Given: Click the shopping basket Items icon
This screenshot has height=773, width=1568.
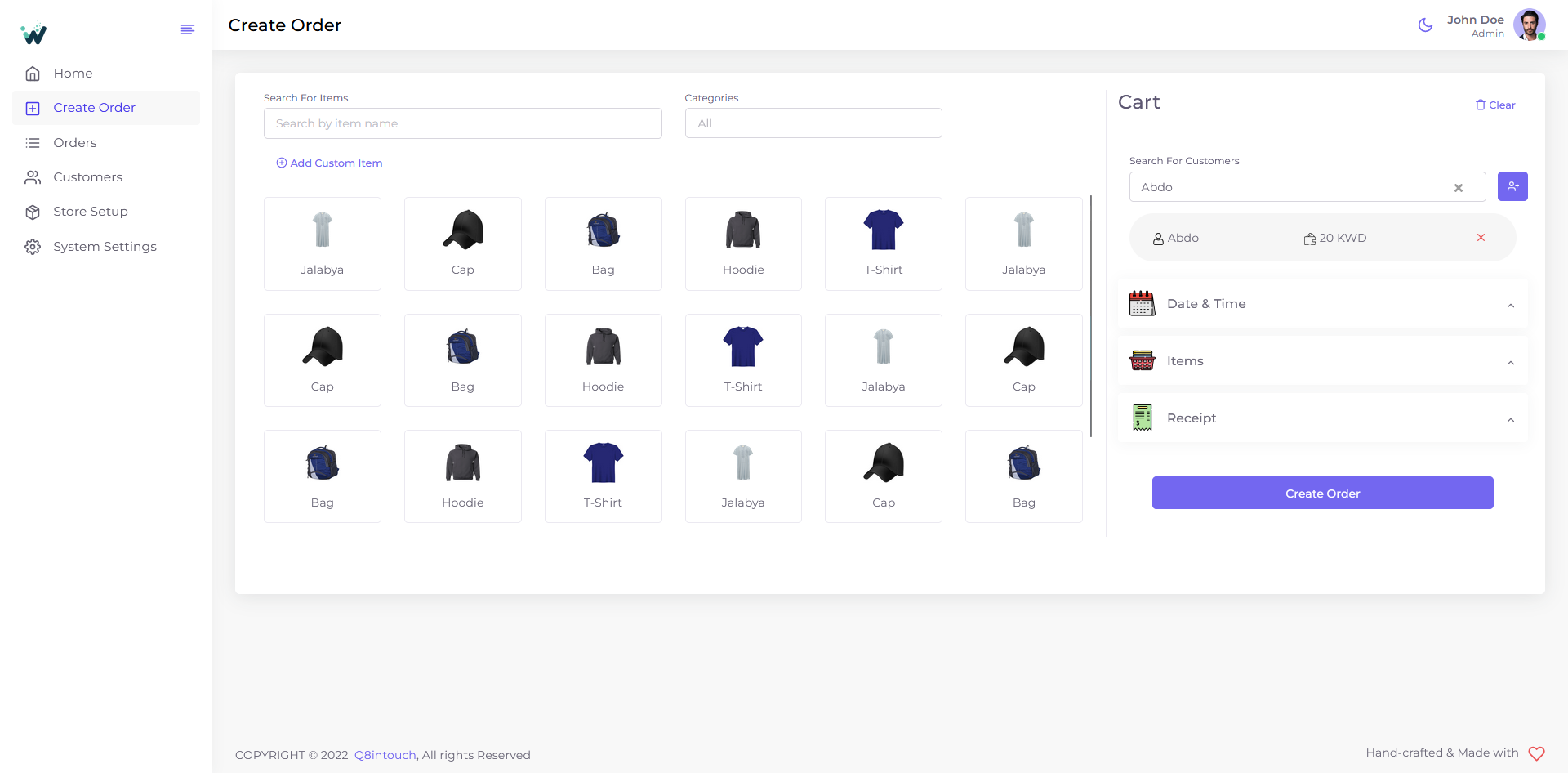Looking at the screenshot, I should coord(1142,361).
